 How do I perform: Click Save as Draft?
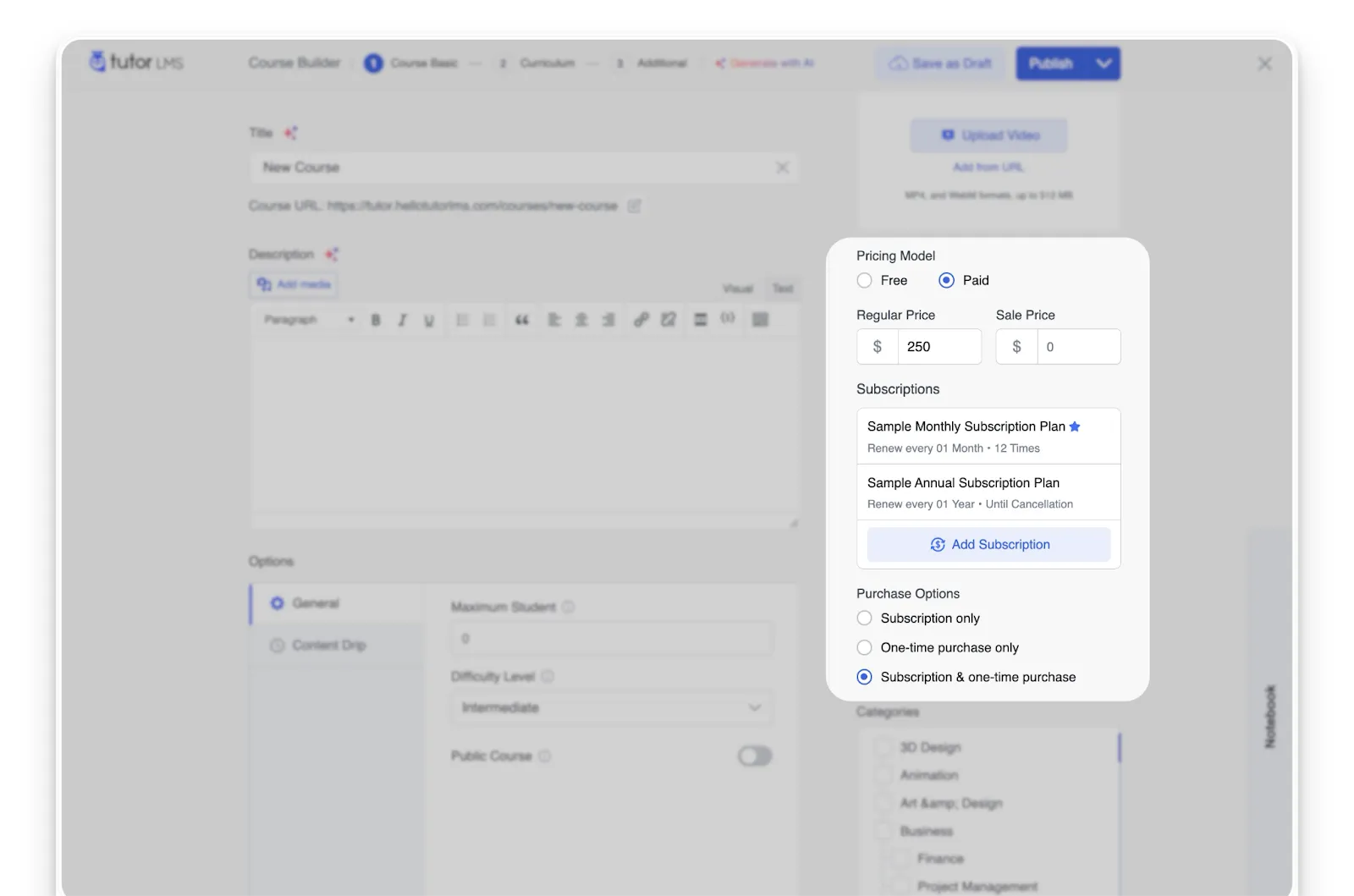939,63
